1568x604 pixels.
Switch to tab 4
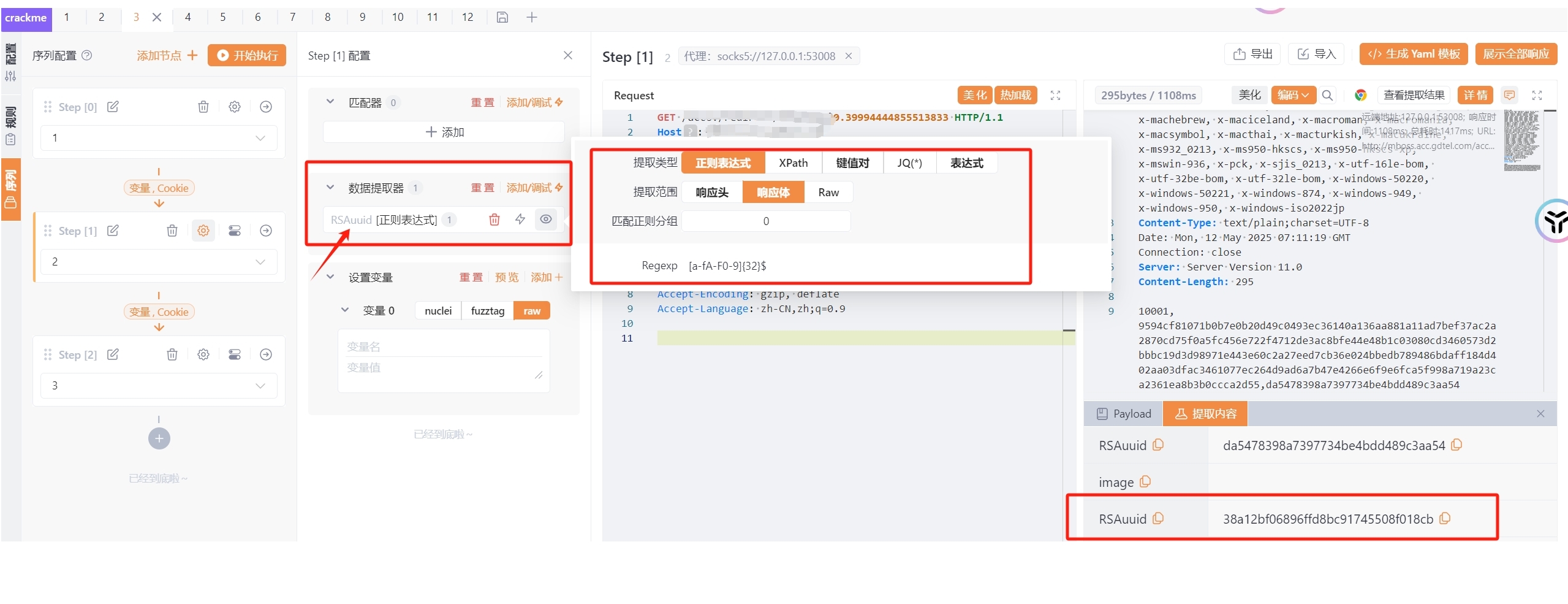click(x=188, y=17)
